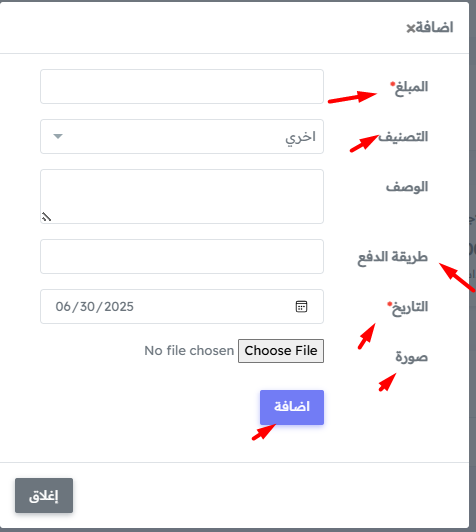Image resolution: width=476 pixels, height=532 pixels.
Task: Click the dropdown arrow in التصنيف field
Action: (x=58, y=136)
